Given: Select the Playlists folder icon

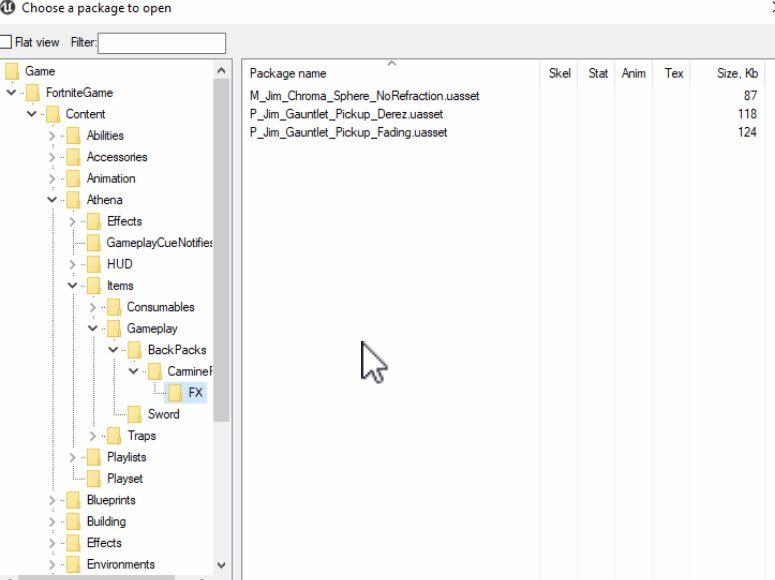Looking at the screenshot, I should pyautogui.click(x=93, y=457).
